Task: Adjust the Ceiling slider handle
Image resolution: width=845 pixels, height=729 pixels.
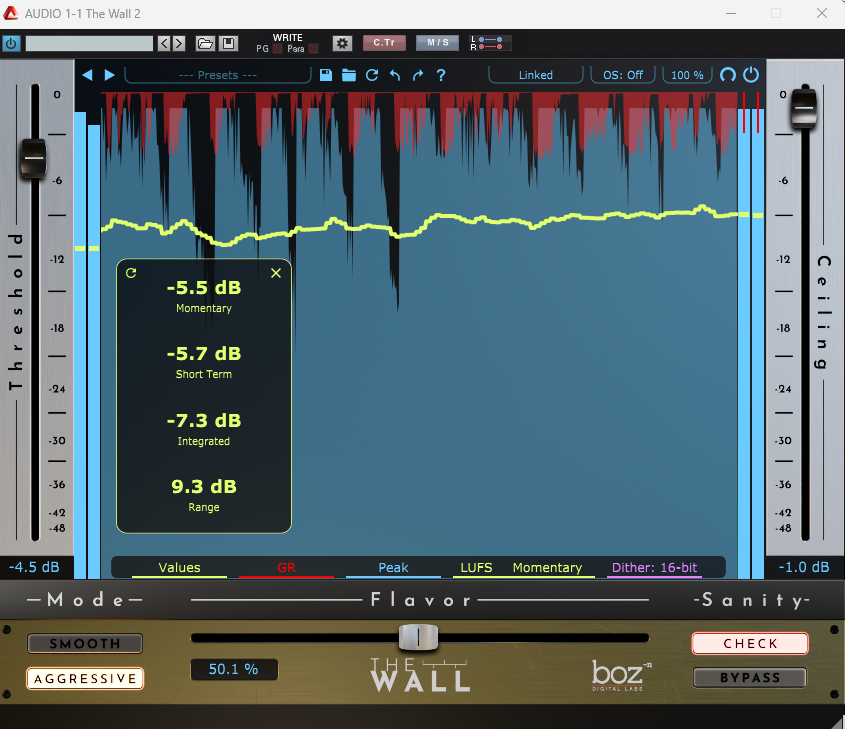Action: (x=804, y=108)
